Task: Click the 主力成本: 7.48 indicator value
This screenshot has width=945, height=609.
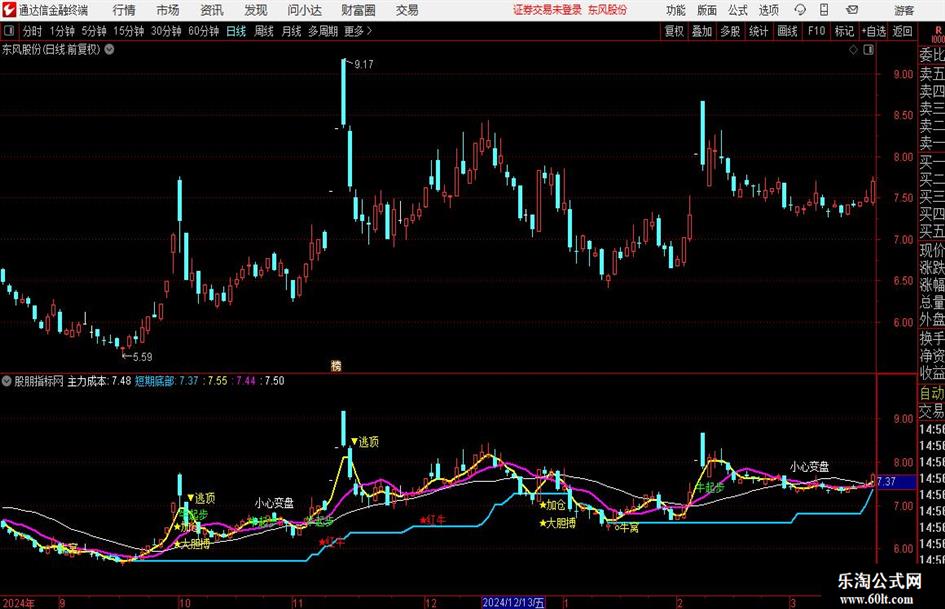Action: click(x=99, y=380)
